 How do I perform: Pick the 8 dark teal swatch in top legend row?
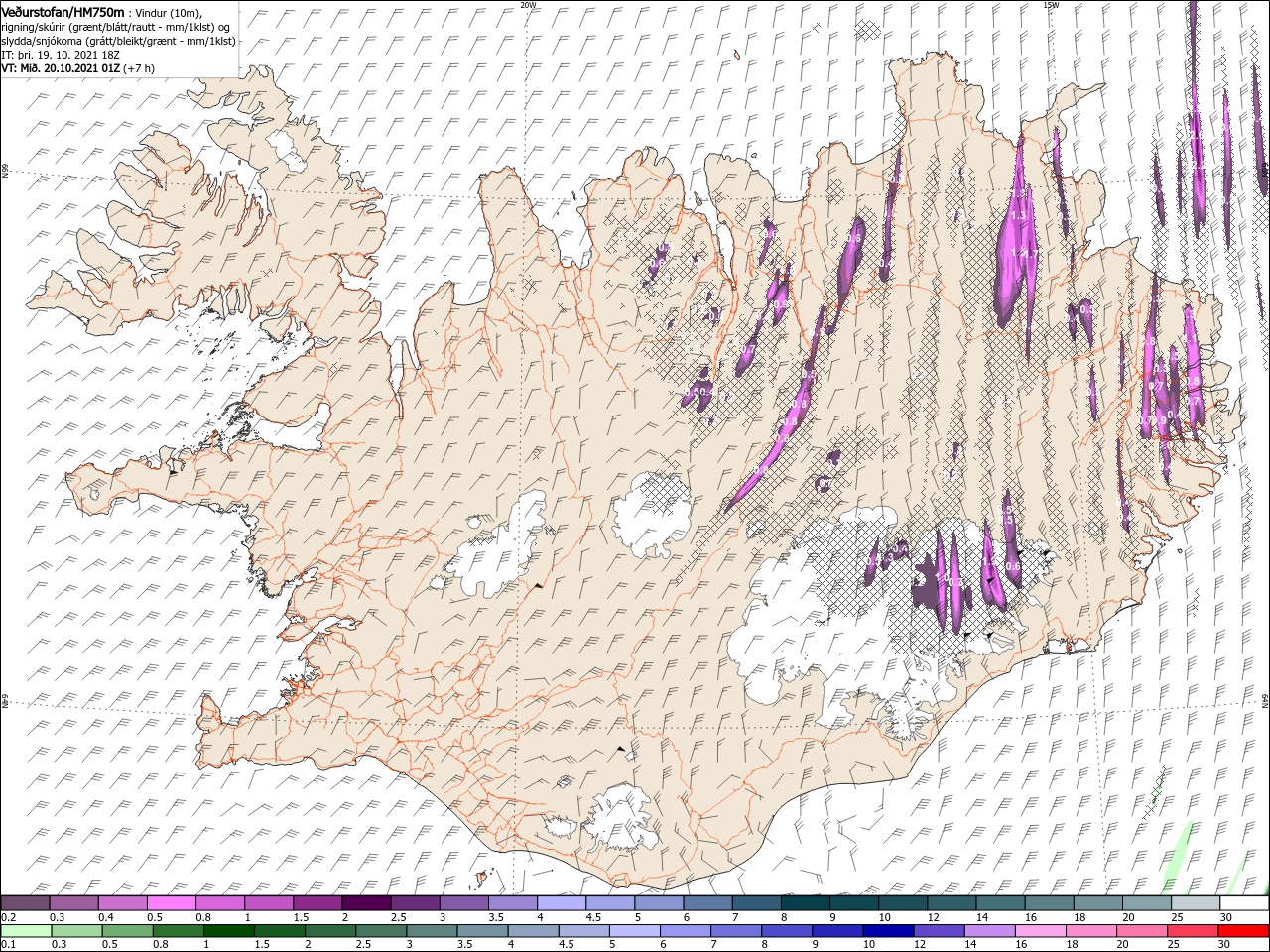(x=806, y=903)
